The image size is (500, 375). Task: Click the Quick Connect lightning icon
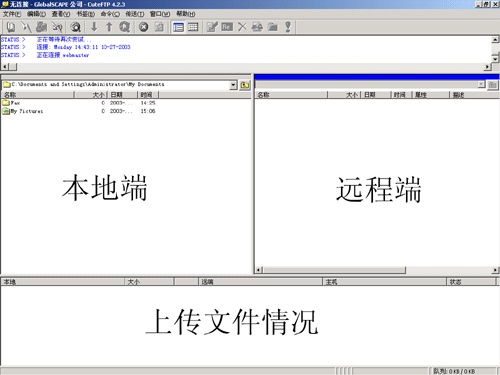click(x=26, y=27)
